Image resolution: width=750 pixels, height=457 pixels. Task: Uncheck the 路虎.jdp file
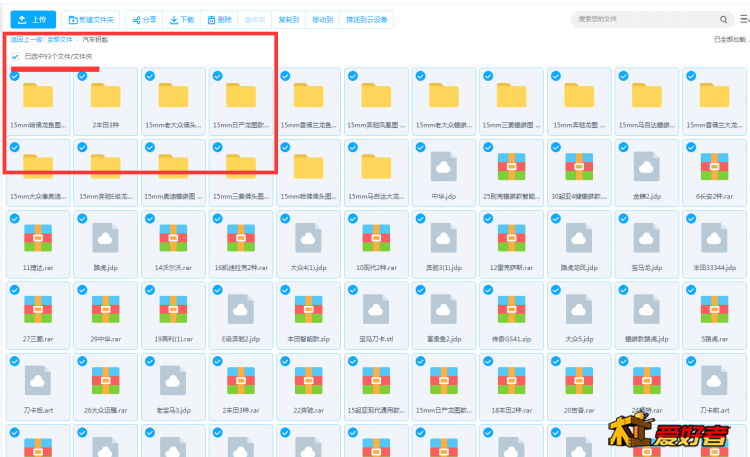82,218
